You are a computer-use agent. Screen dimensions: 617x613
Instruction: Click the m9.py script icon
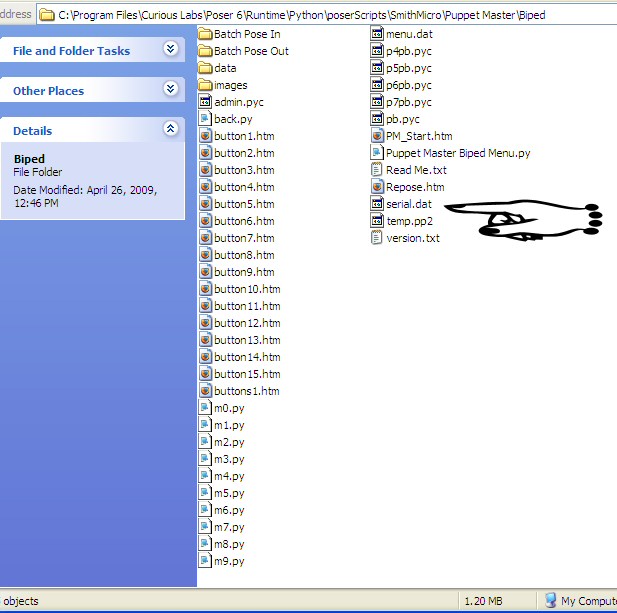[205, 561]
